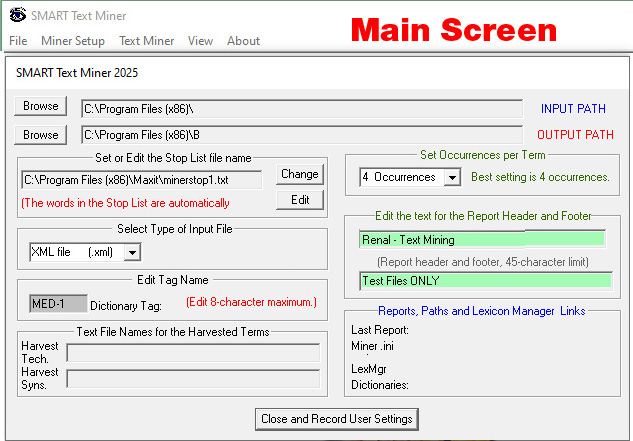Click the Best setting is 4 occurrences text
Screen dimensions: 633x441
[540, 177]
